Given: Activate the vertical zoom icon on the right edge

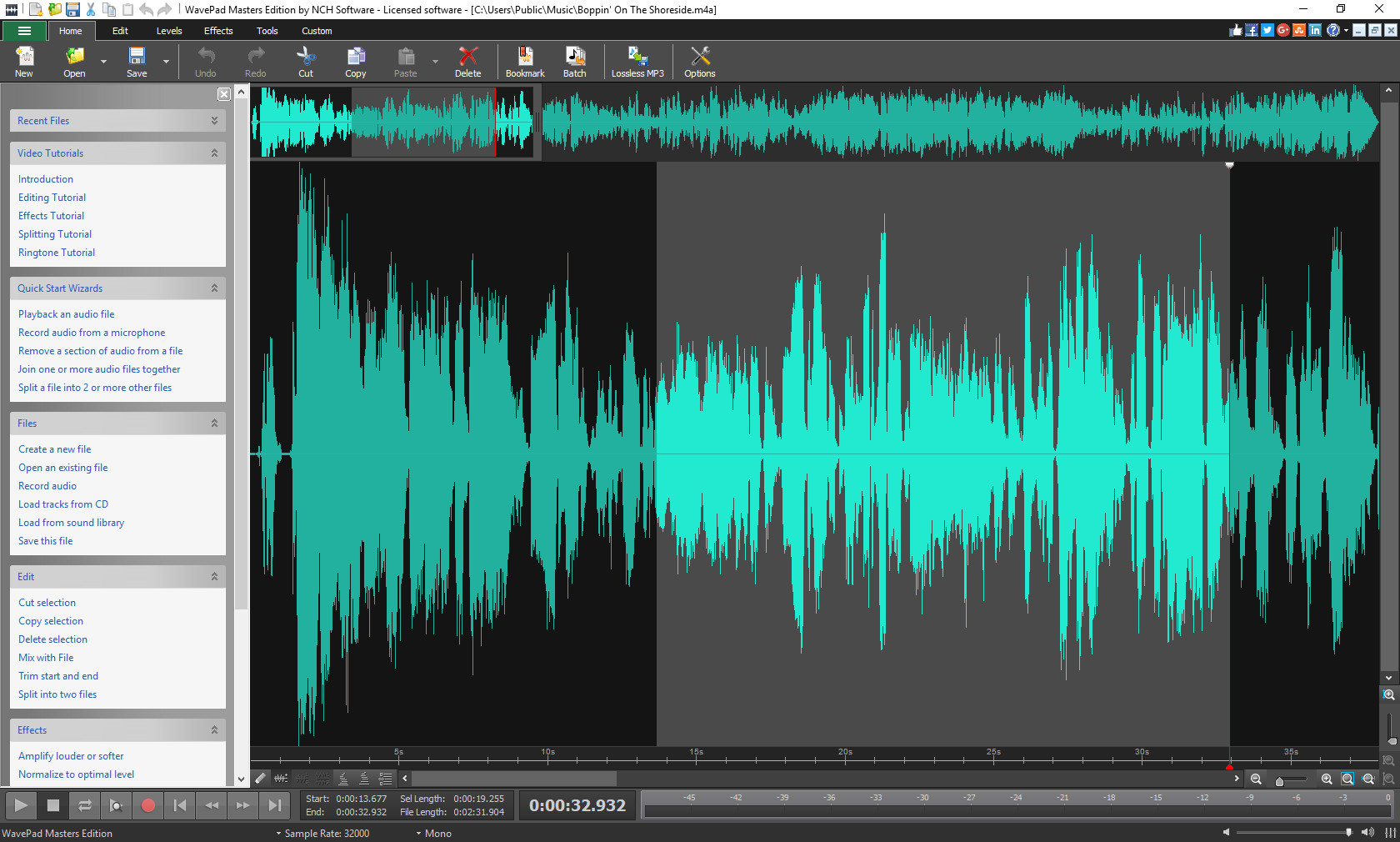Looking at the screenshot, I should pyautogui.click(x=1388, y=696).
